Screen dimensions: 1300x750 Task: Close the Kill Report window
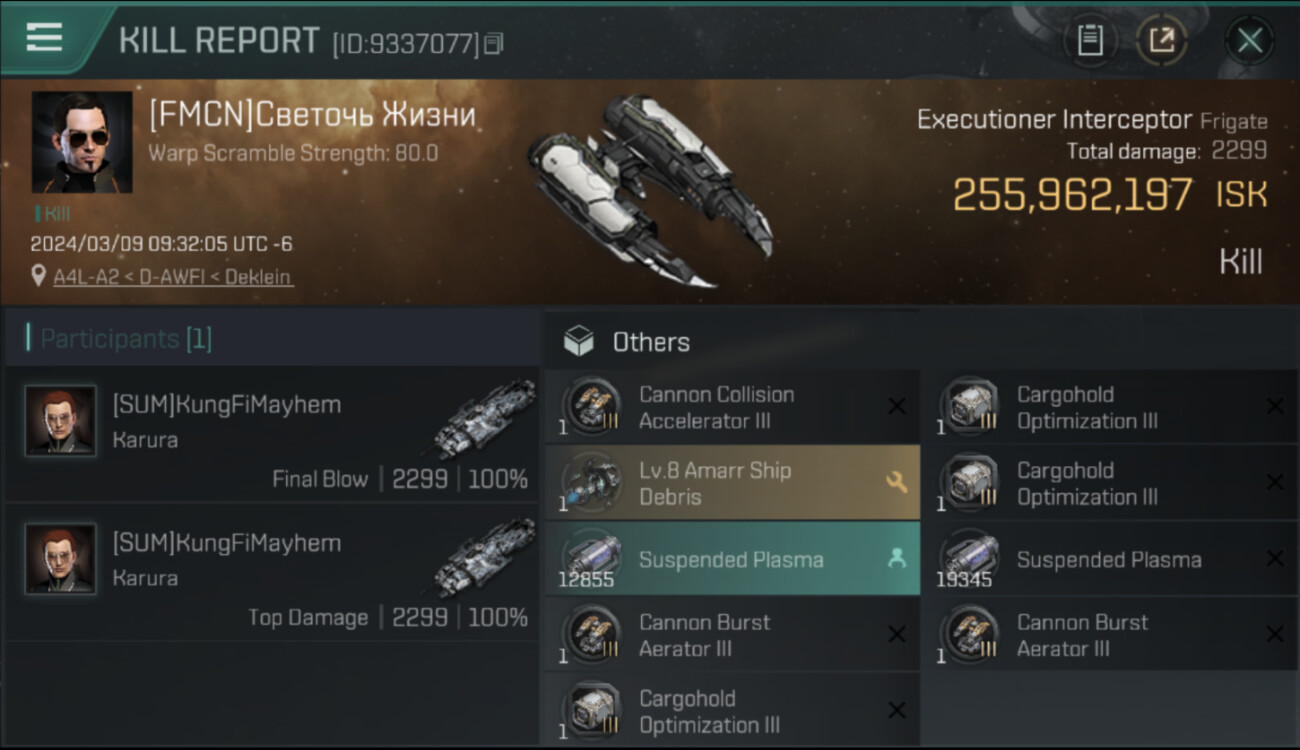1249,40
